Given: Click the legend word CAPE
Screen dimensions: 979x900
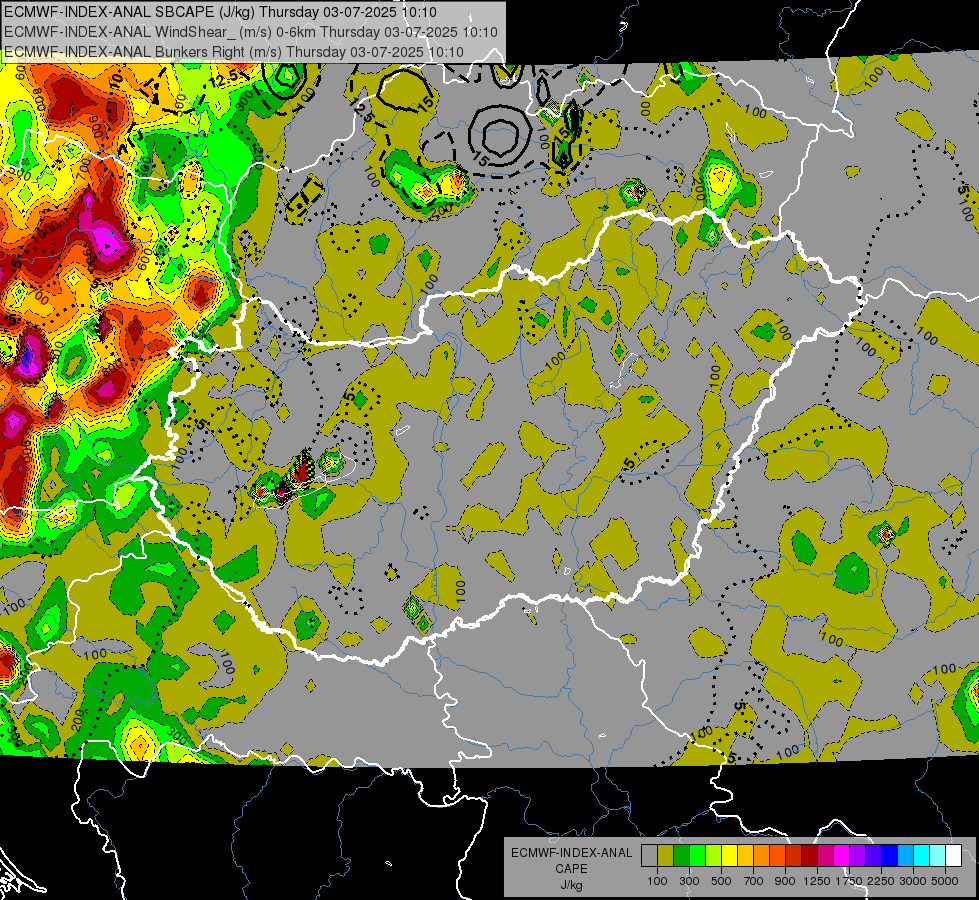Looking at the screenshot, I should [571, 869].
